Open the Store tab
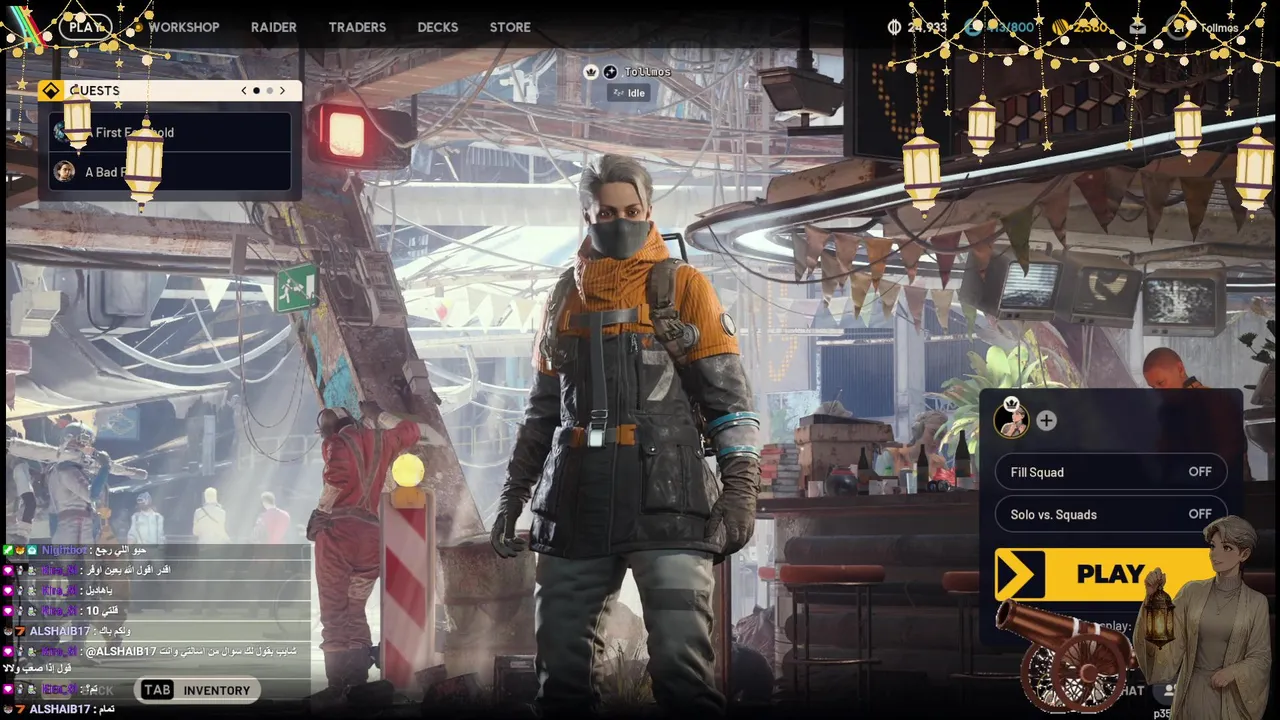Image resolution: width=1280 pixels, height=720 pixels. (x=510, y=27)
